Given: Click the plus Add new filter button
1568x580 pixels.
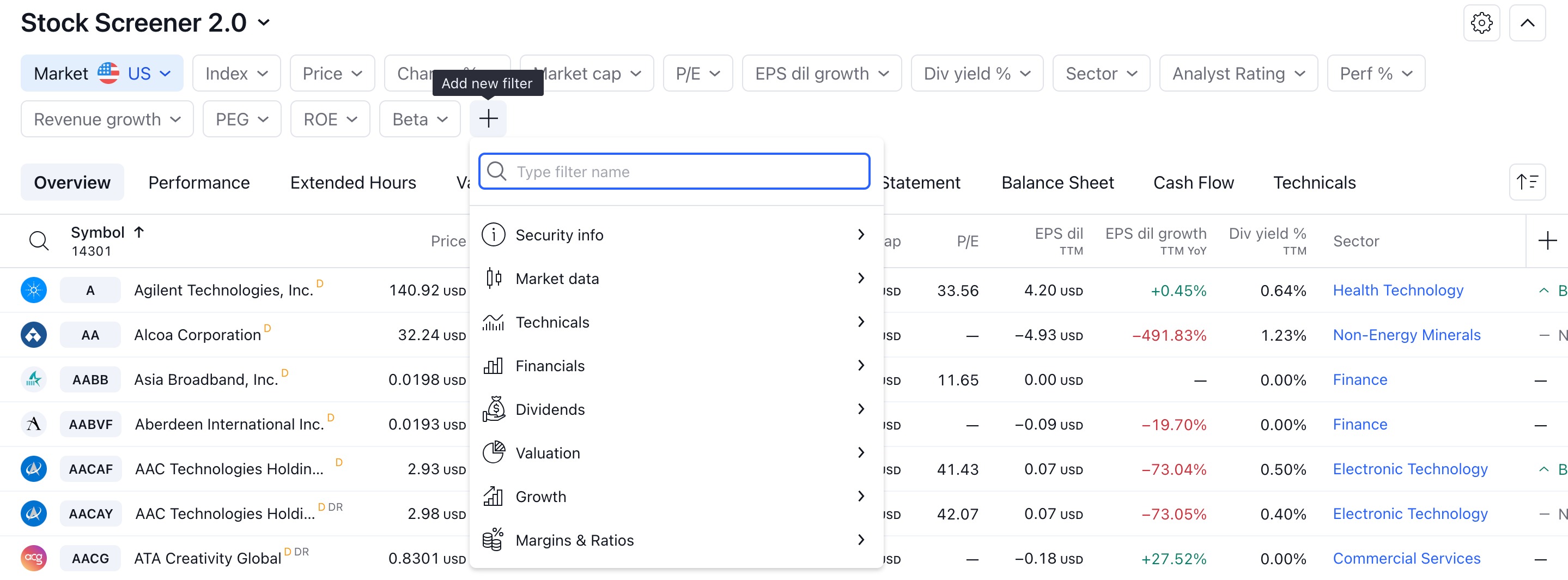Looking at the screenshot, I should tap(488, 119).
